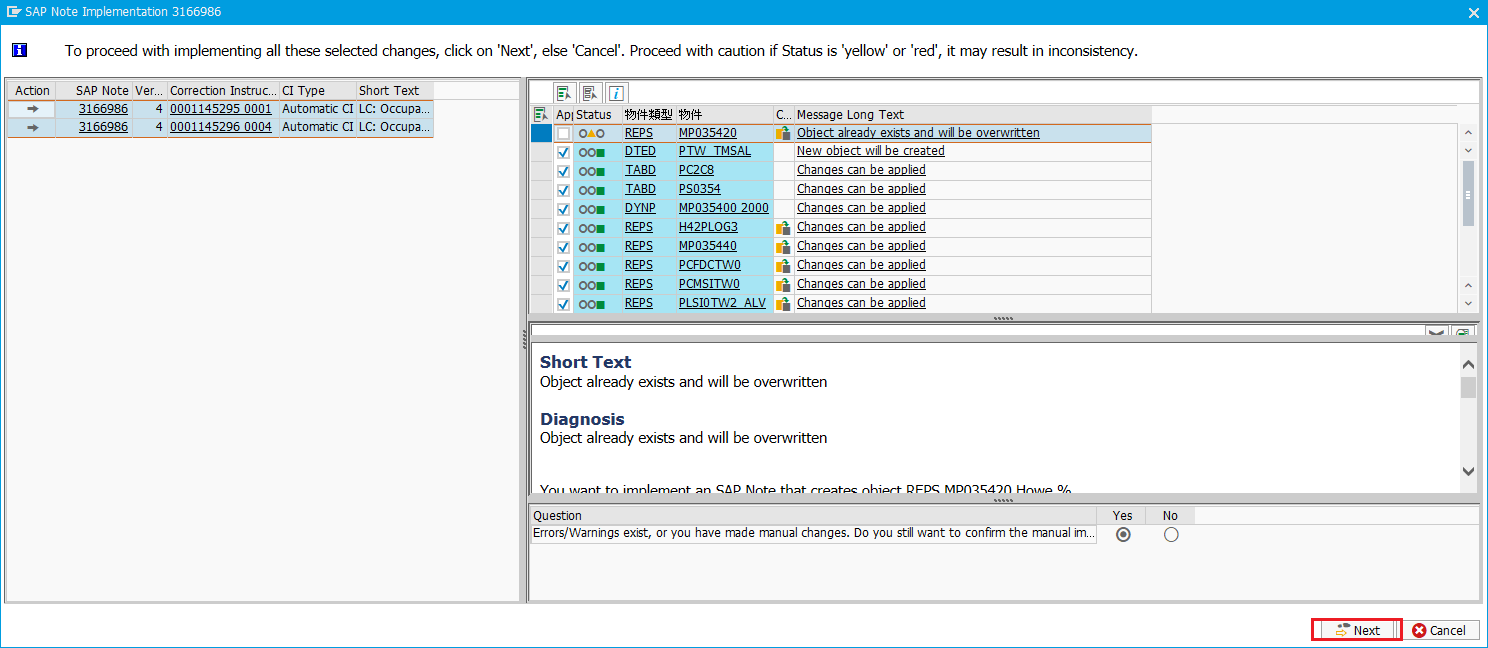The height and width of the screenshot is (648, 1488).
Task: Untick the apply checkbox for PCMSITW0
Action: point(564,285)
